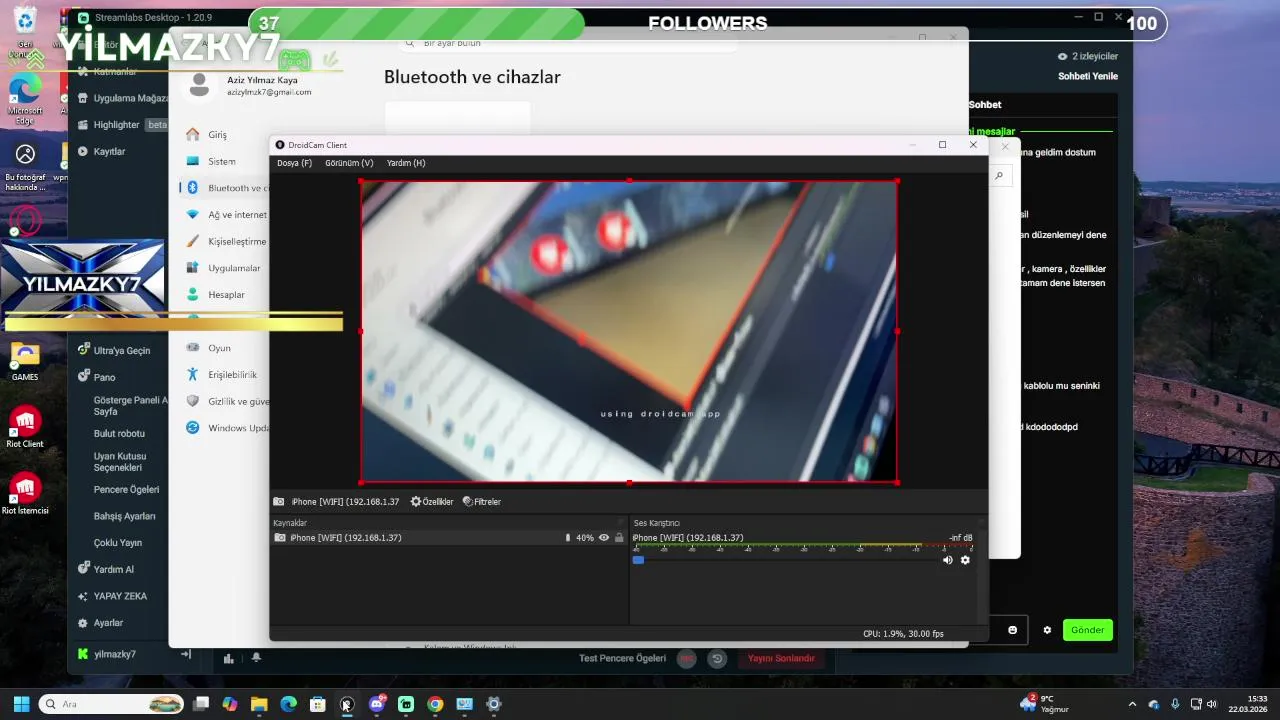Open Ağ ve internet settings
The height and width of the screenshot is (720, 1280).
click(226, 215)
